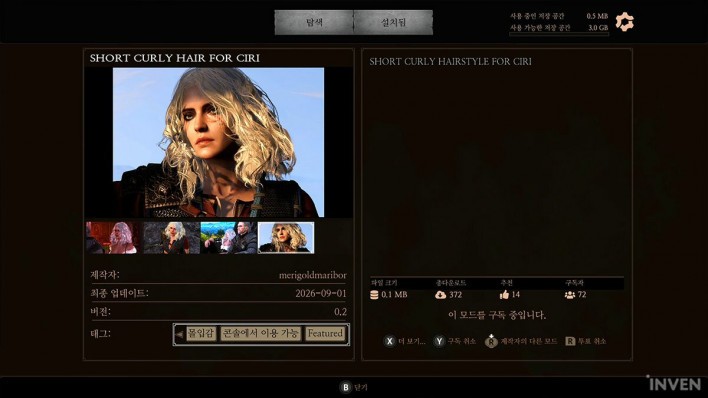The height and width of the screenshot is (398, 708).
Task: Click the mod.io gear logo icon
Action: [x=625, y=22]
